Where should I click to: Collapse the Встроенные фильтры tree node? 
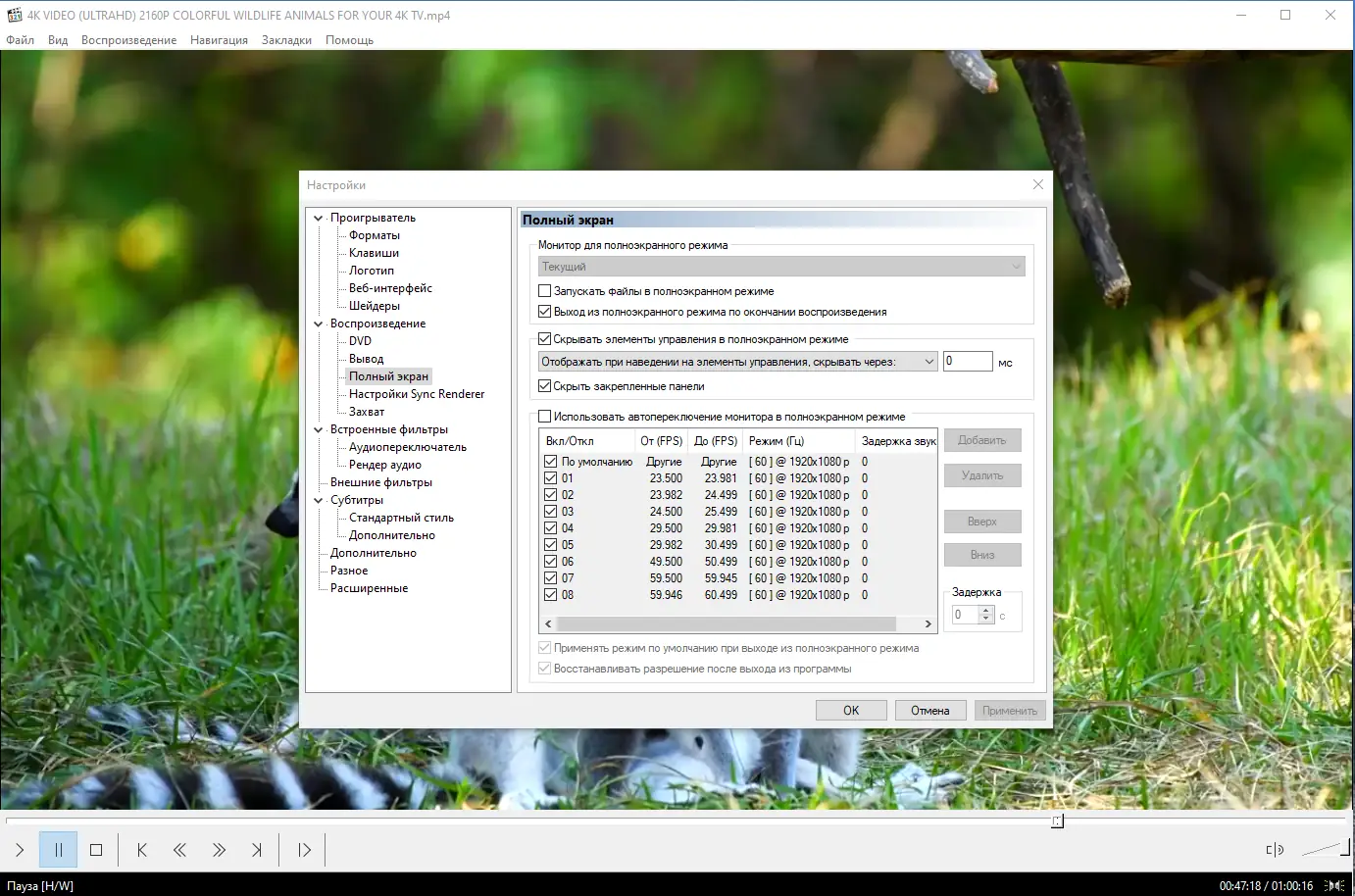point(318,429)
